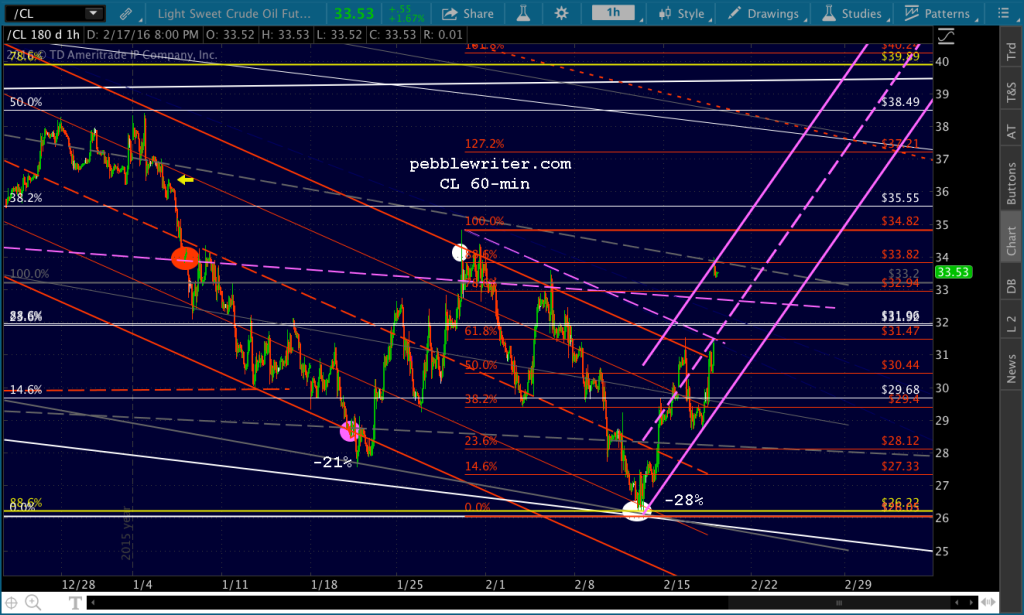Viewport: 1024px width, 615px height.
Task: Click the $27.33 Fibonacci level label
Action: point(900,467)
